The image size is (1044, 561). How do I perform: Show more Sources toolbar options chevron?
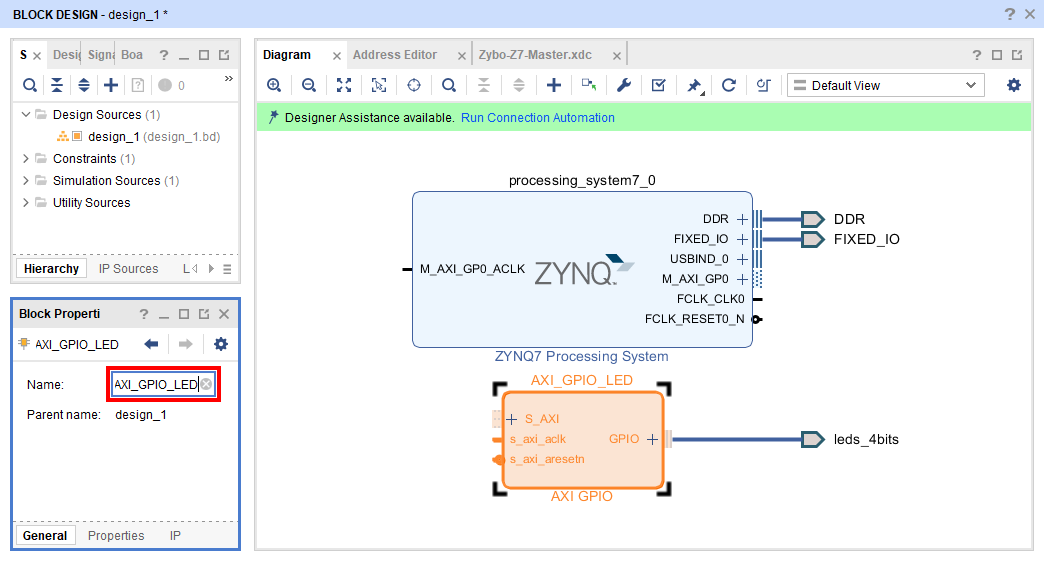coord(228,79)
